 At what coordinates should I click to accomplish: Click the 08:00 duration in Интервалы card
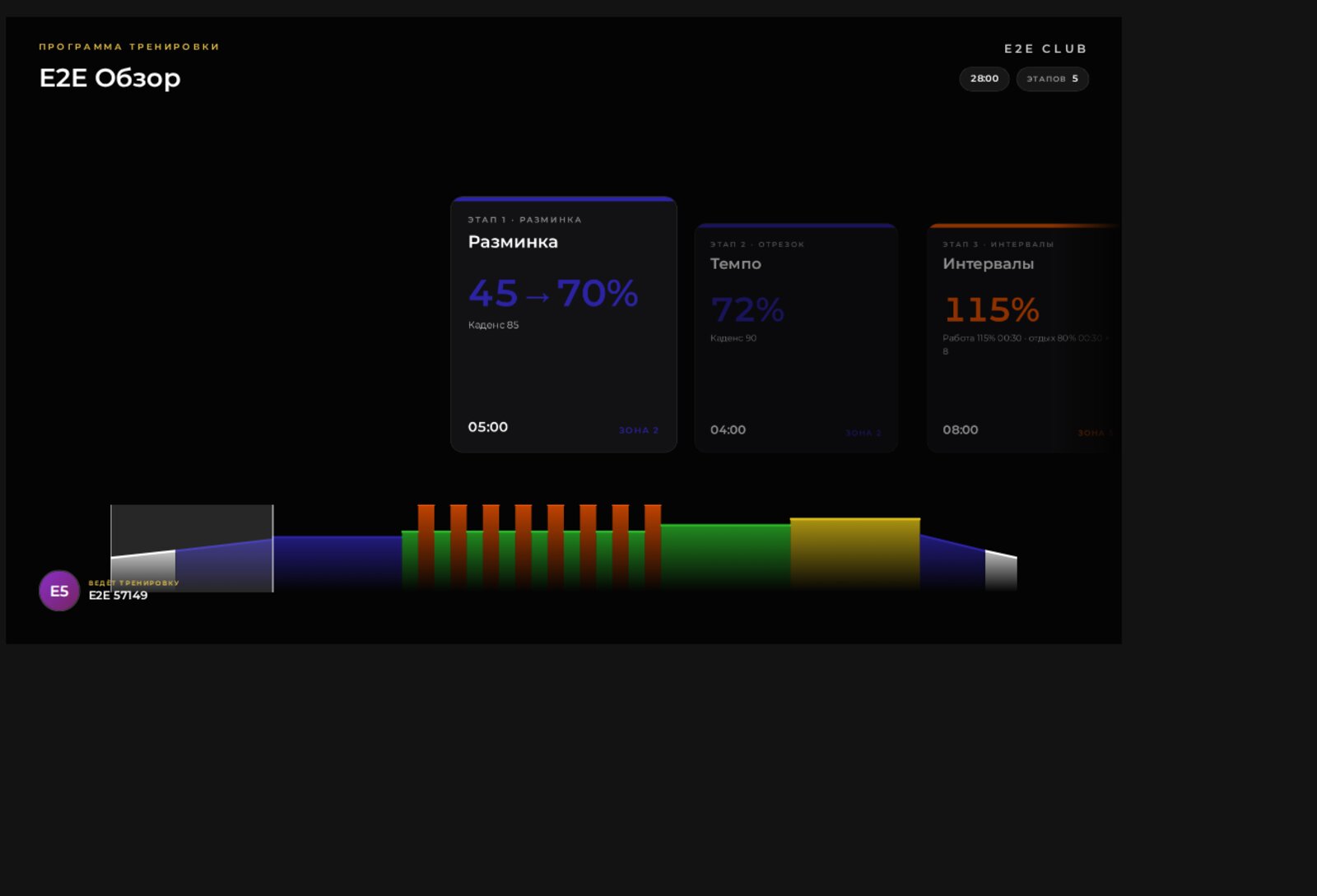pos(961,429)
